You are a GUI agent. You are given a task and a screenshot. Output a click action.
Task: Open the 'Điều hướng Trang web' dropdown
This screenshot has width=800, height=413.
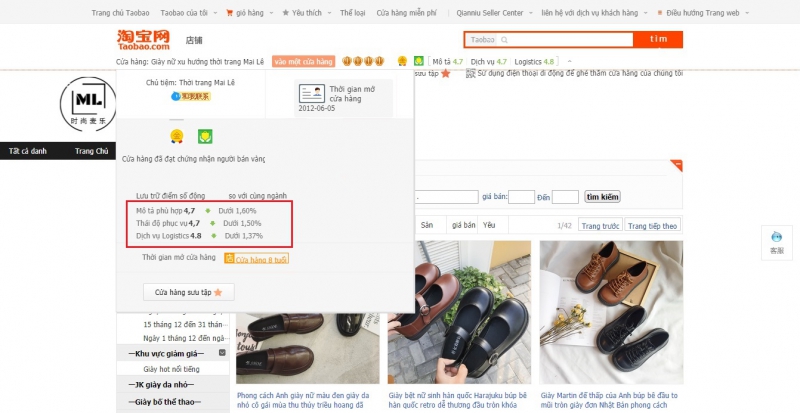pos(701,13)
